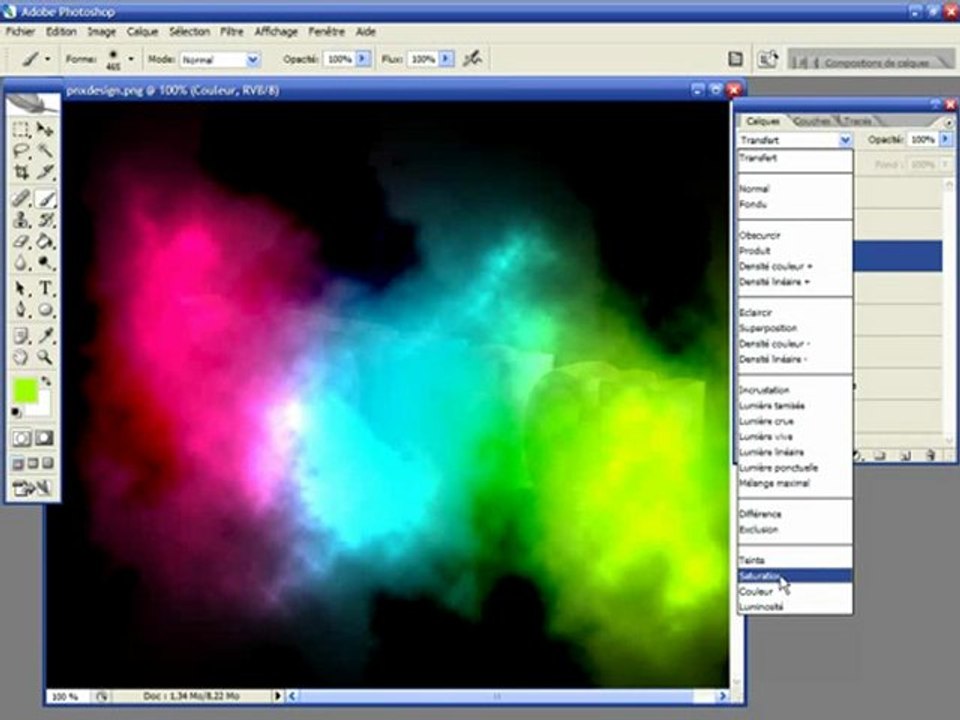
Task: Open the brush Mode dropdown
Action: coord(219,59)
